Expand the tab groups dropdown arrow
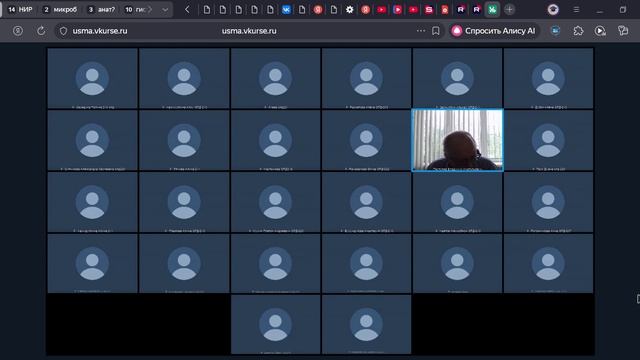 pos(165,9)
